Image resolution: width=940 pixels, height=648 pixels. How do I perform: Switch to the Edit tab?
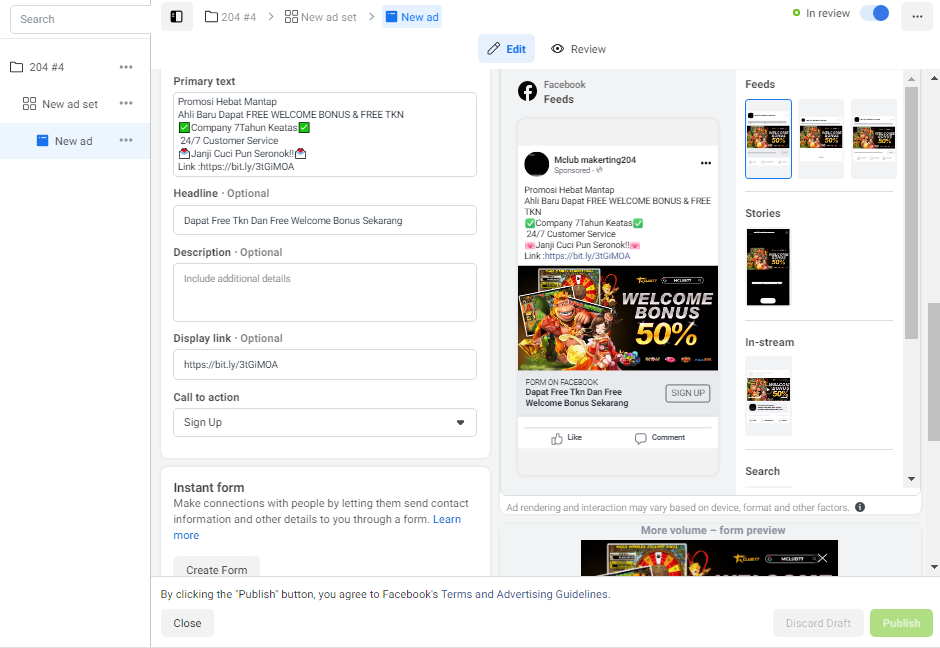coord(507,49)
